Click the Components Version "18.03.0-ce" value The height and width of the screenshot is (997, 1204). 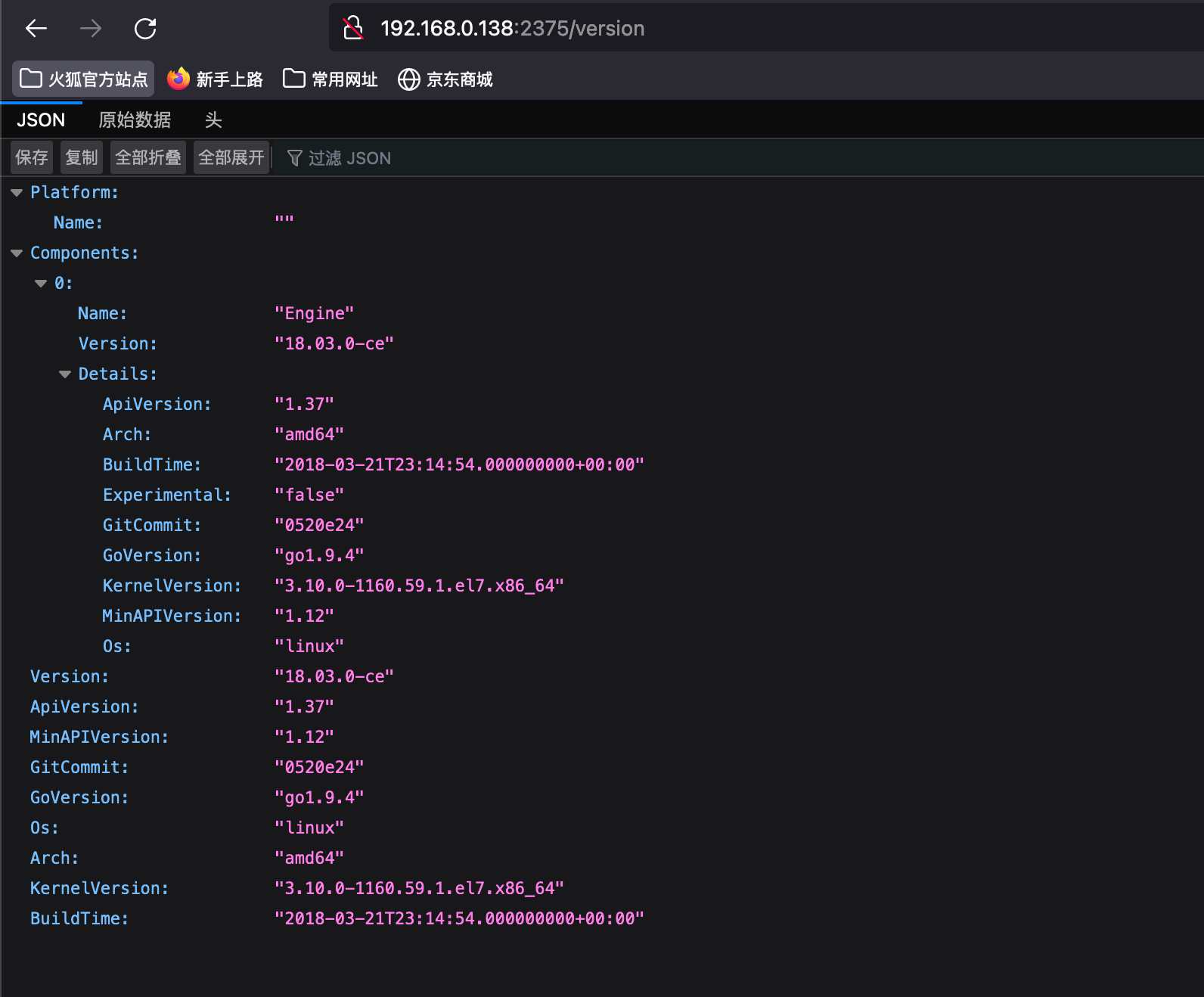click(334, 343)
